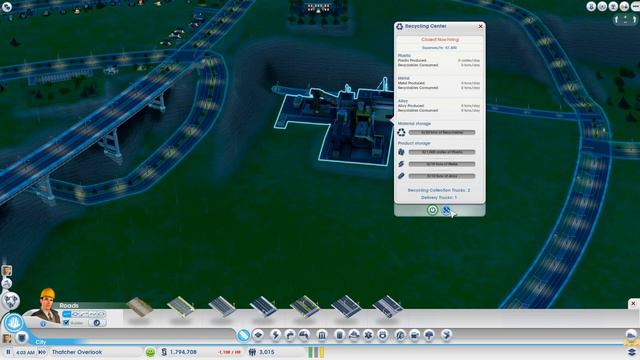The height and width of the screenshot is (360, 640).
Task: Click the green happiness smiley face
Action: click(150, 352)
